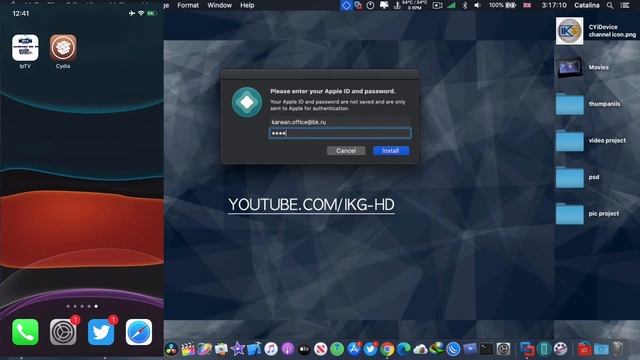
Task: Tap the Phone app in iPhone dock
Action: pyautogui.click(x=25, y=332)
